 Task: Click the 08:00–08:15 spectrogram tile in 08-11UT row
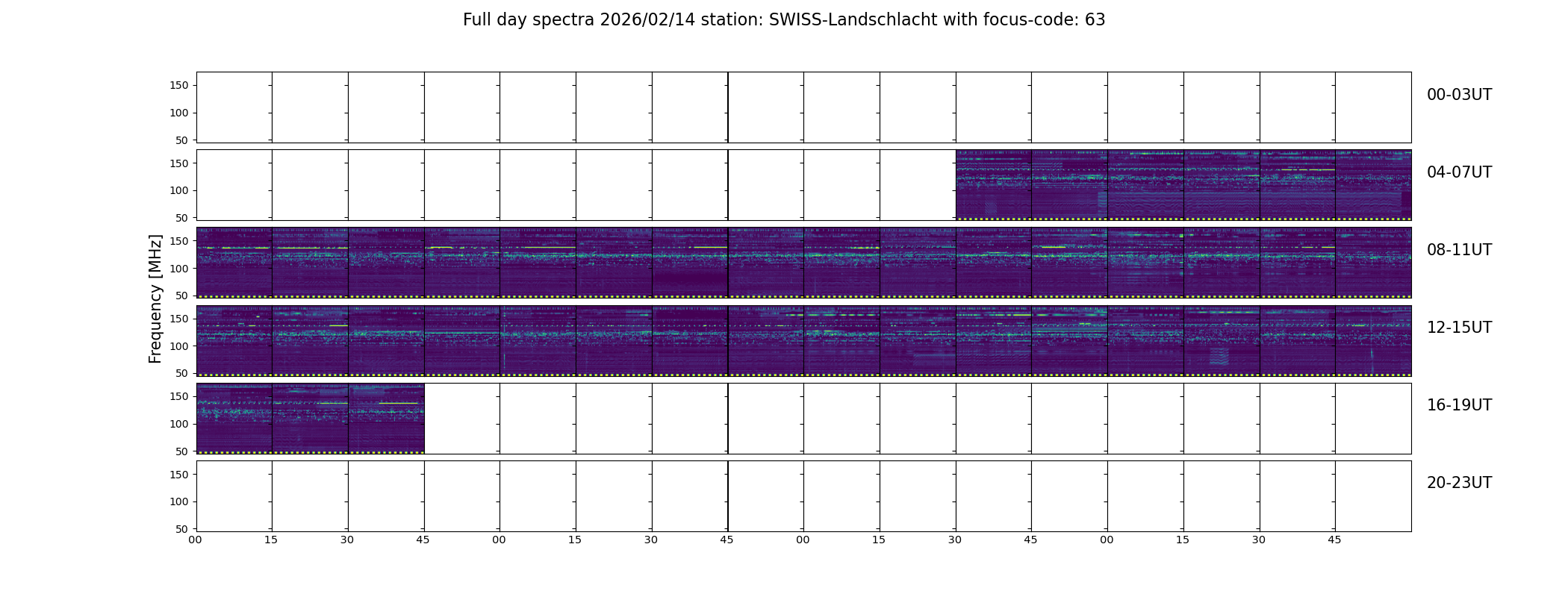[x=234, y=263]
